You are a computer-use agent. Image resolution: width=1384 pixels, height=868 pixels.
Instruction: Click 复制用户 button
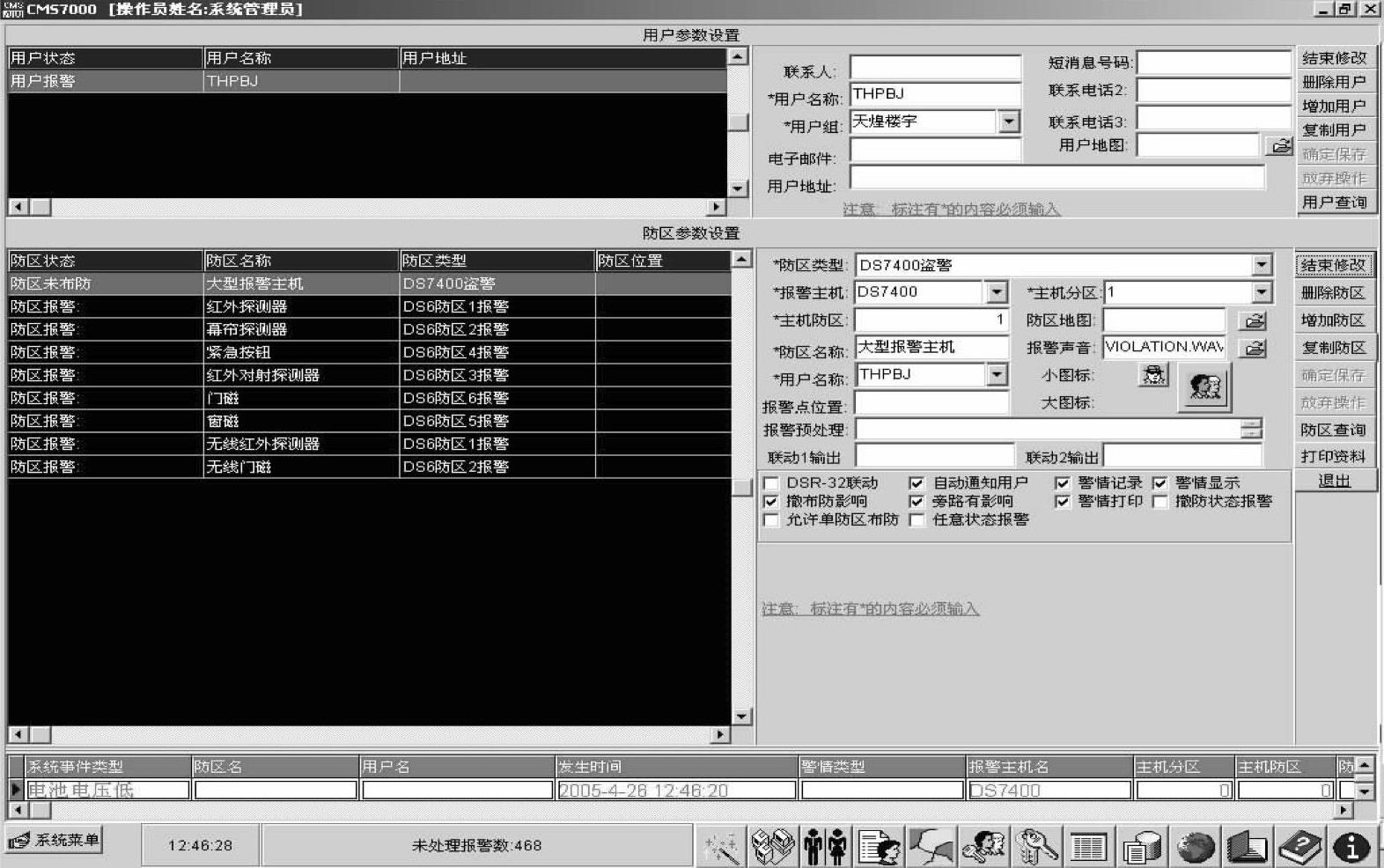[1335, 129]
